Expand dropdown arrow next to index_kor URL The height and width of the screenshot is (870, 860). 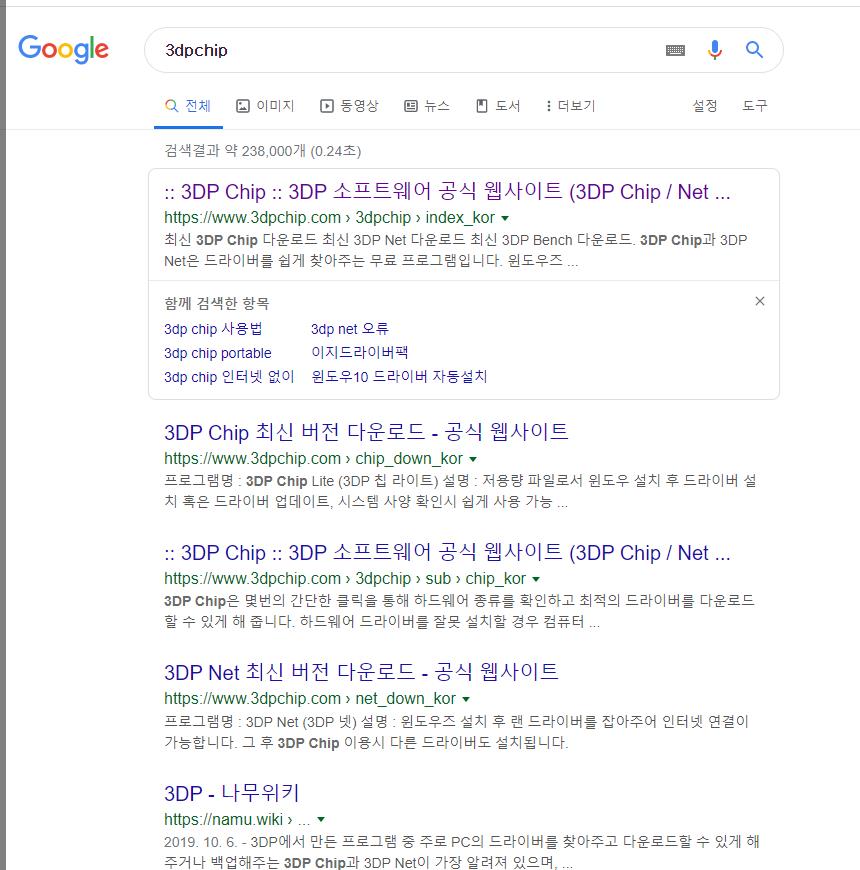click(x=505, y=218)
